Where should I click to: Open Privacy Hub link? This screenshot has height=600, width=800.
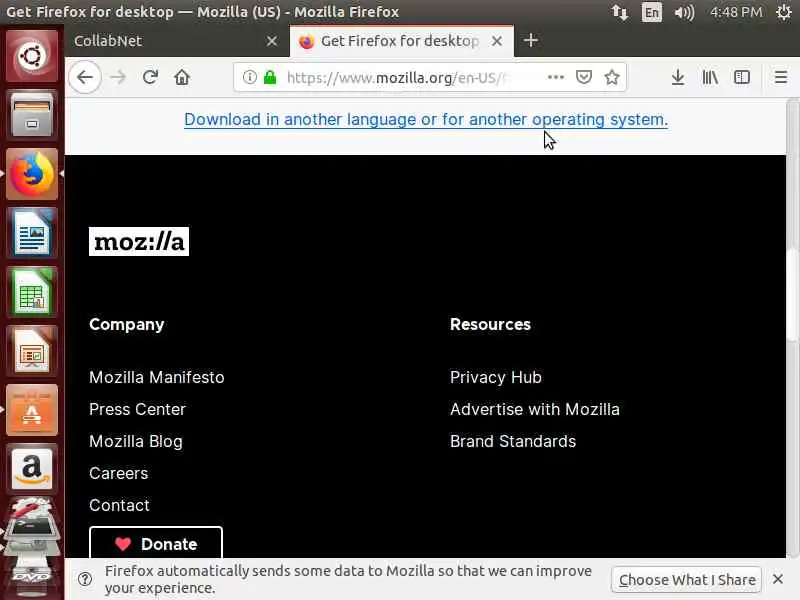tap(495, 378)
